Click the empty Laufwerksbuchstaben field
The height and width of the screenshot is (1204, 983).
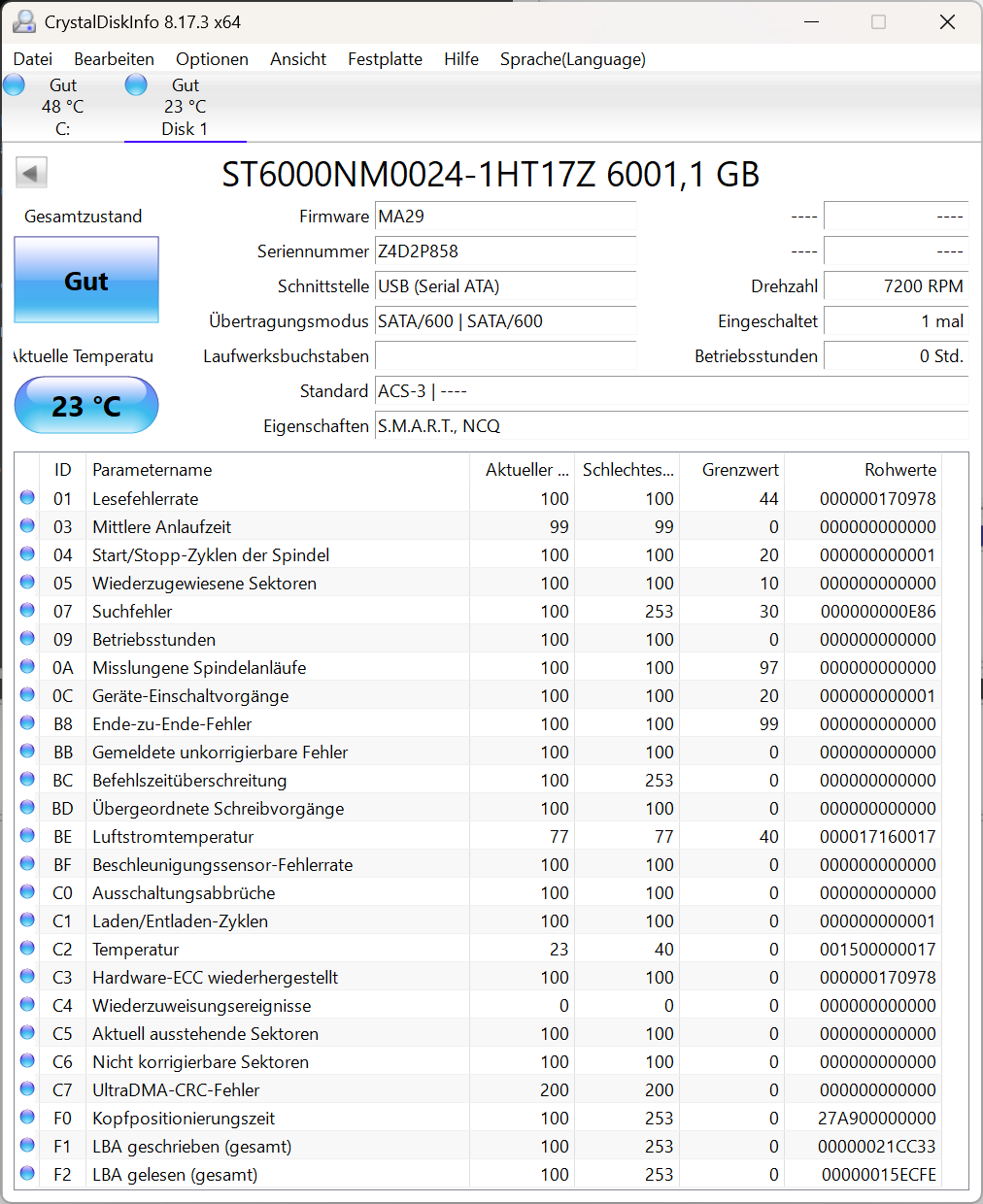coord(505,356)
